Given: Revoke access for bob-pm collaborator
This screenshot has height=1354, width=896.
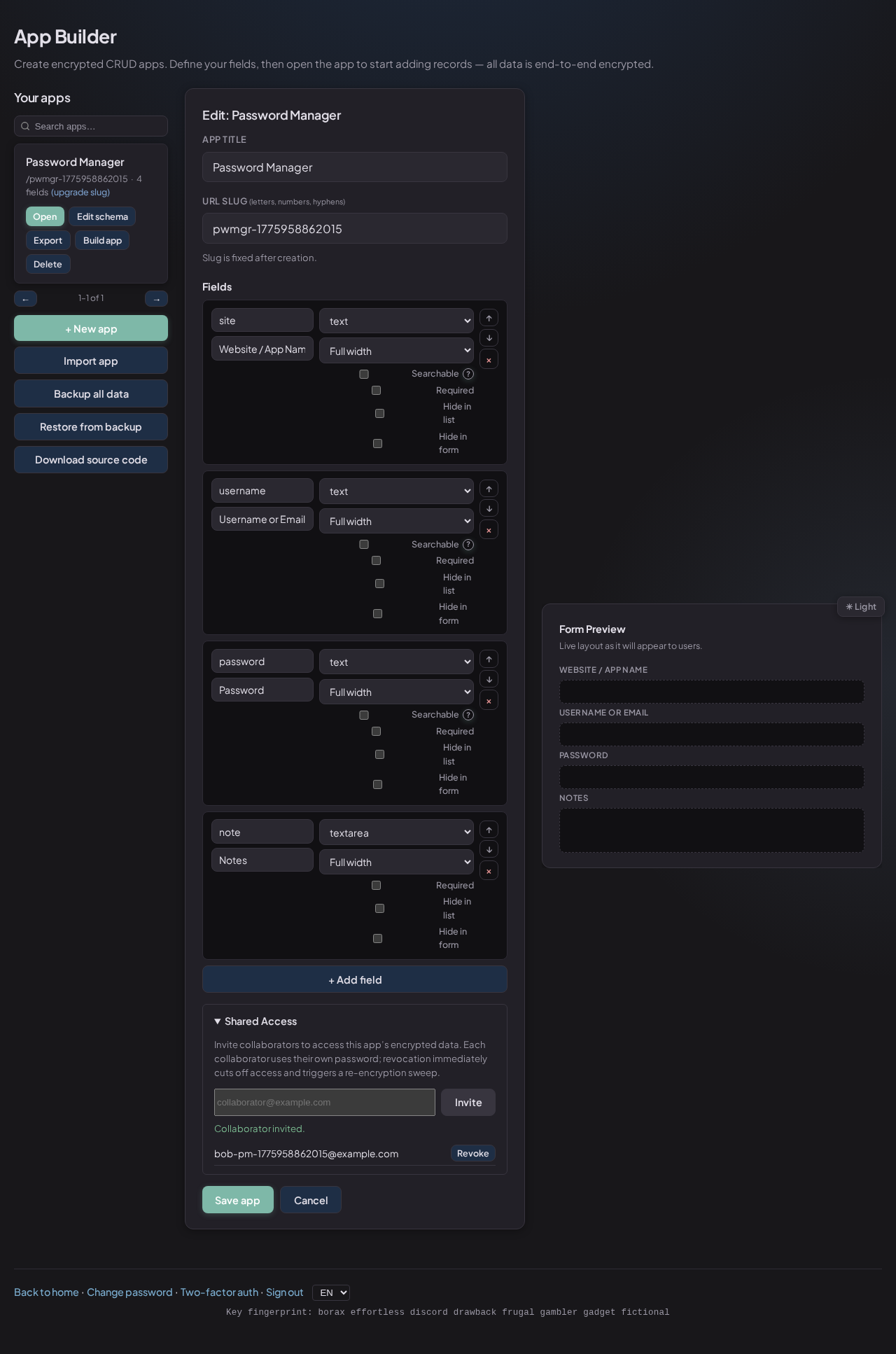Looking at the screenshot, I should (x=472, y=1153).
